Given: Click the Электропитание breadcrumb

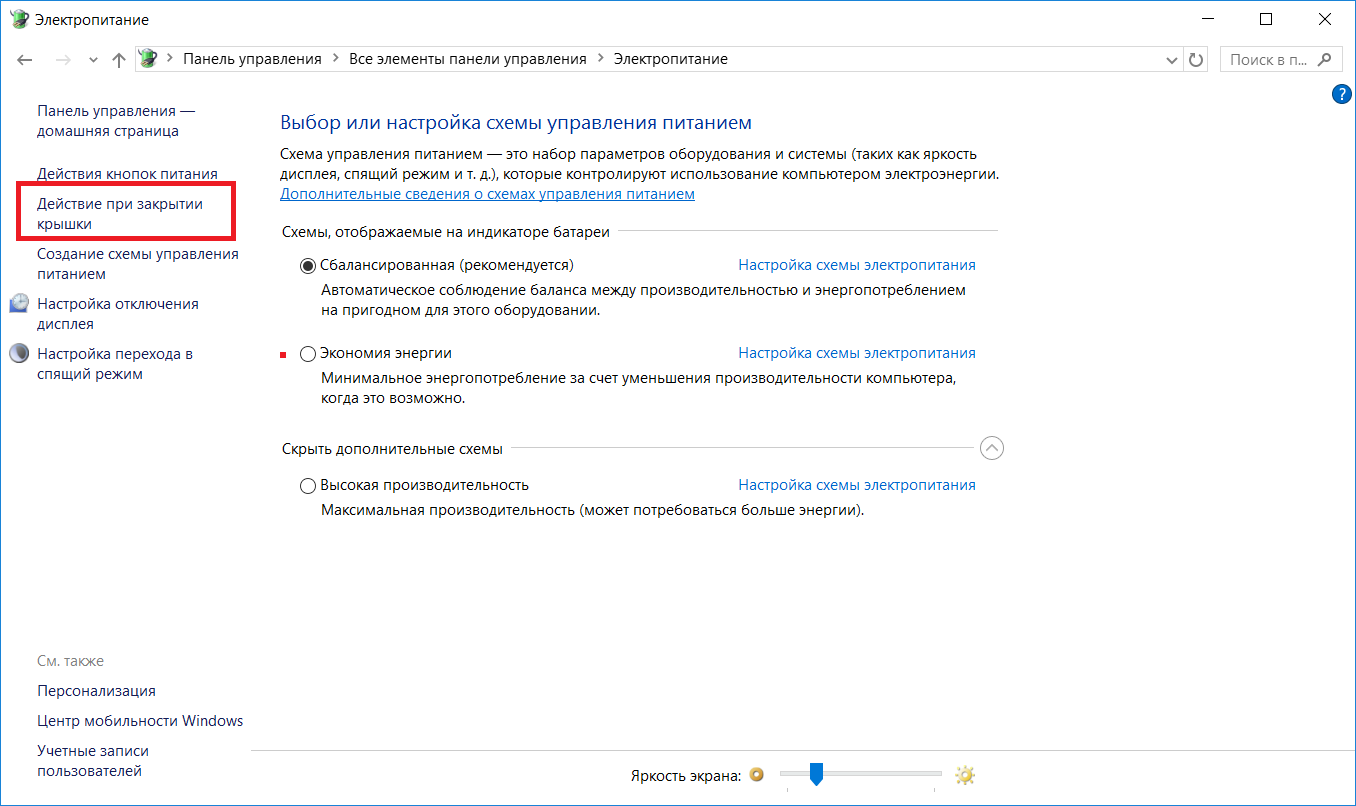Looking at the screenshot, I should point(670,59).
